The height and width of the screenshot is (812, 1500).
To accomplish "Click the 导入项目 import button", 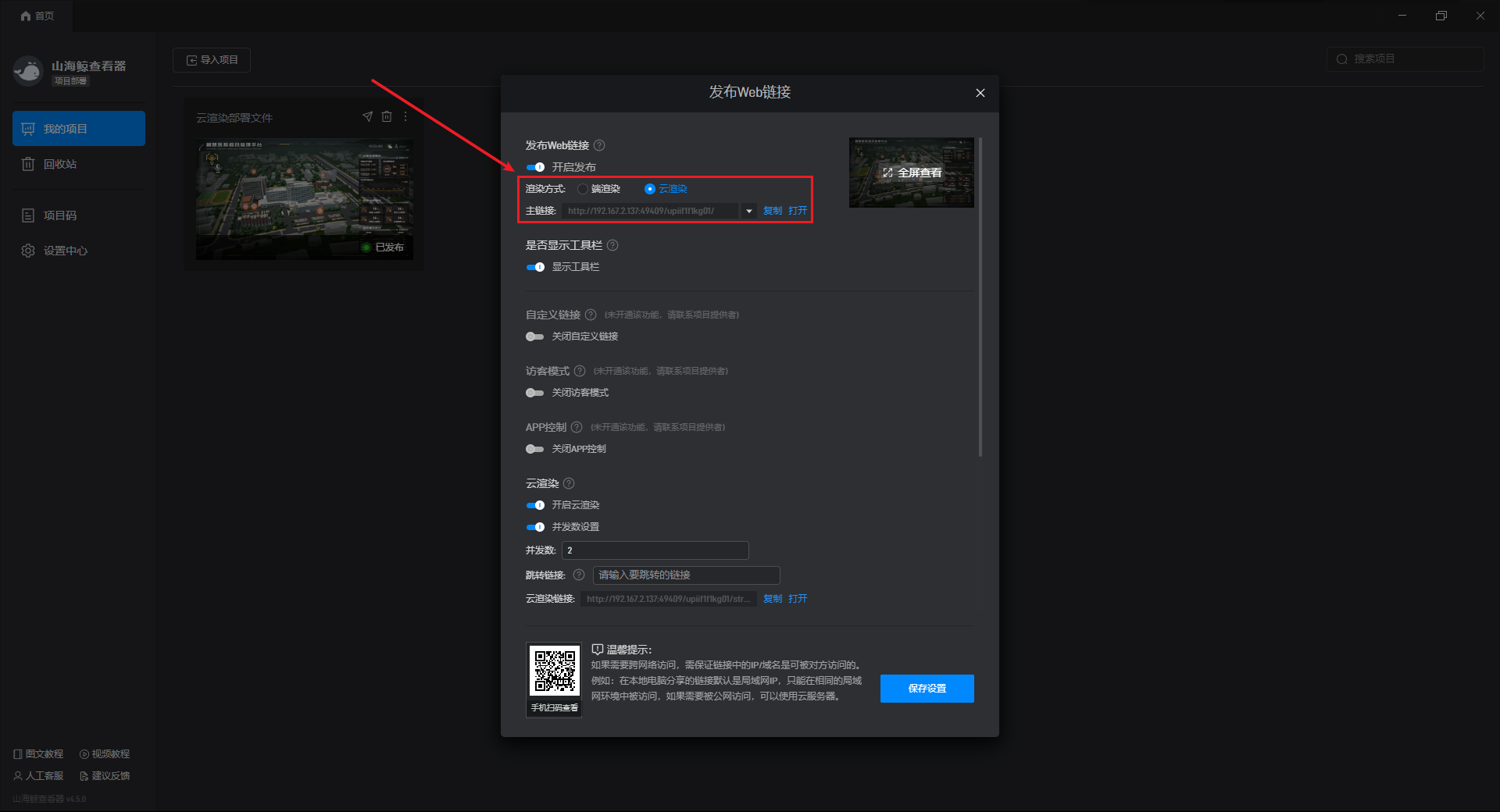I will 212,60.
